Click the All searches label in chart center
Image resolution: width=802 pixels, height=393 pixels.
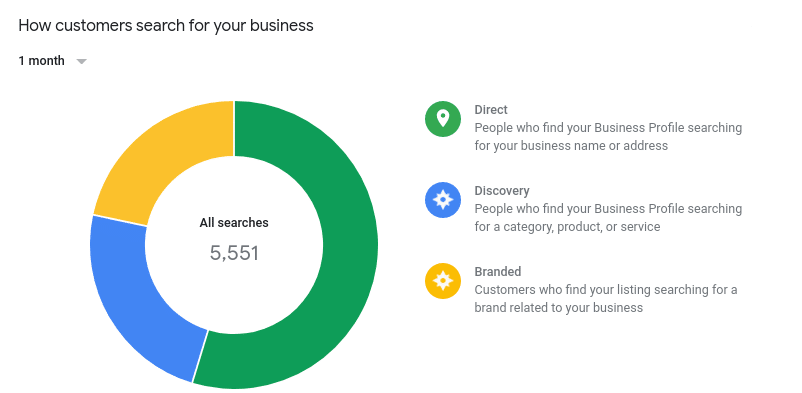(234, 223)
